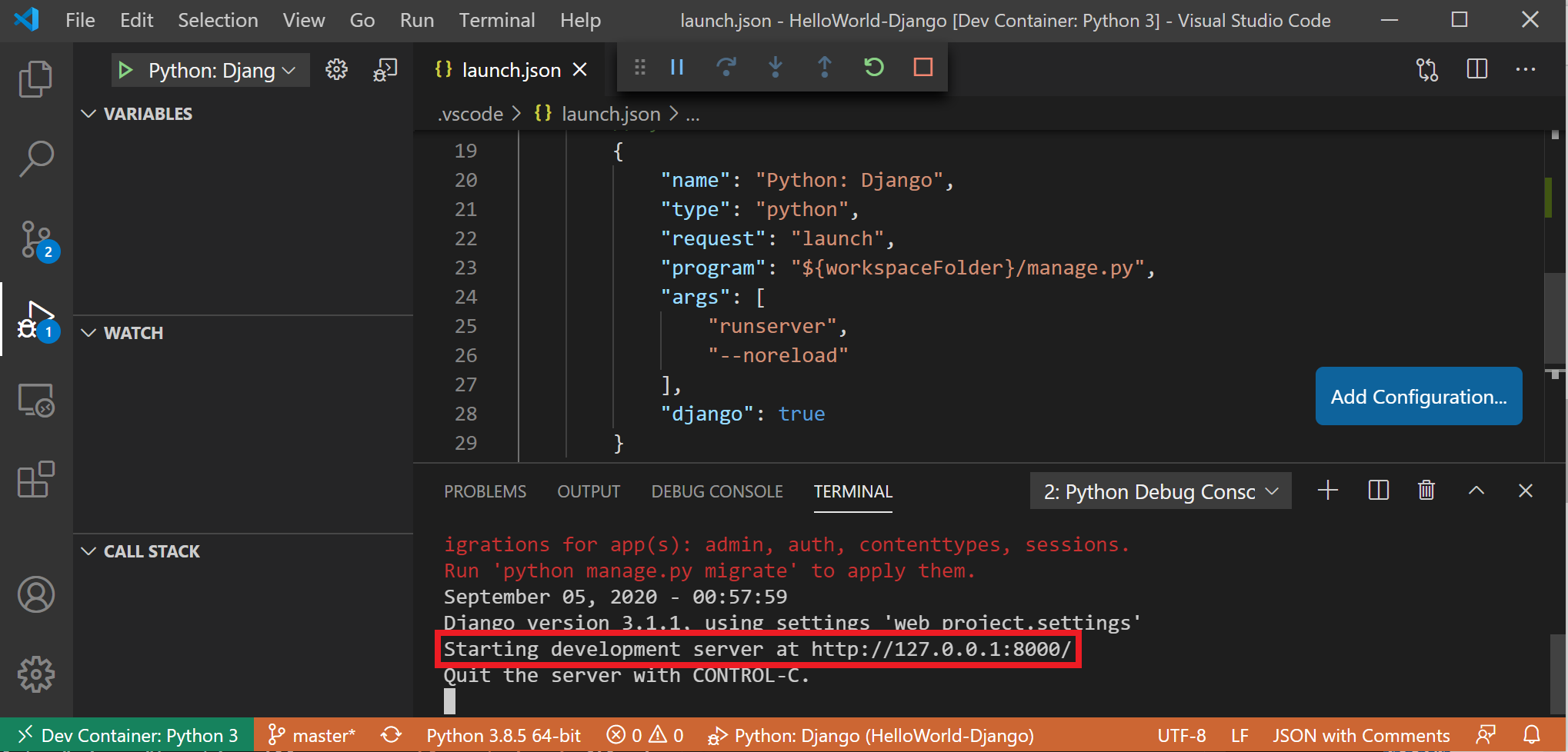Collapse the VARIABLES section
1568x752 pixels.
pos(88,113)
